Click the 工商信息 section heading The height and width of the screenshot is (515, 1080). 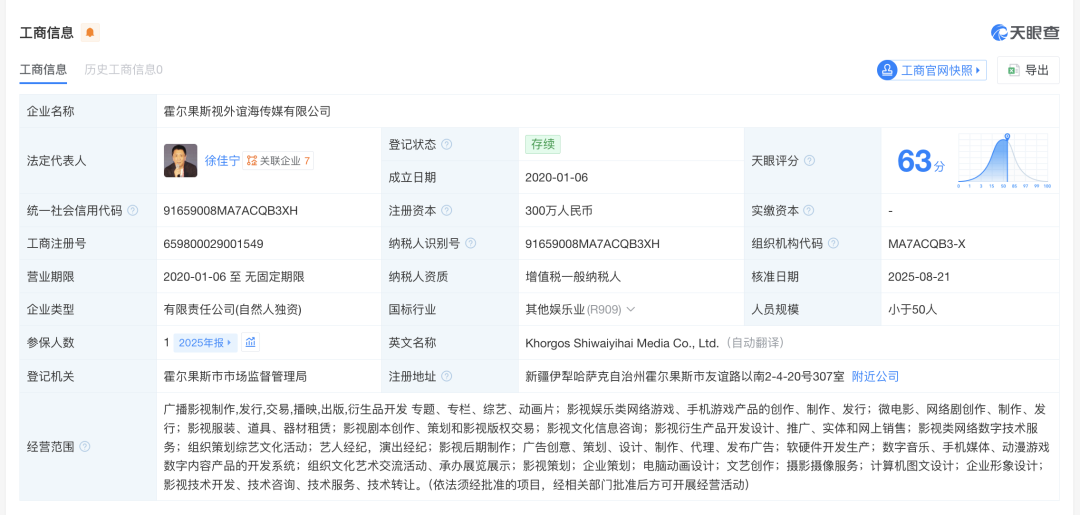point(46,32)
